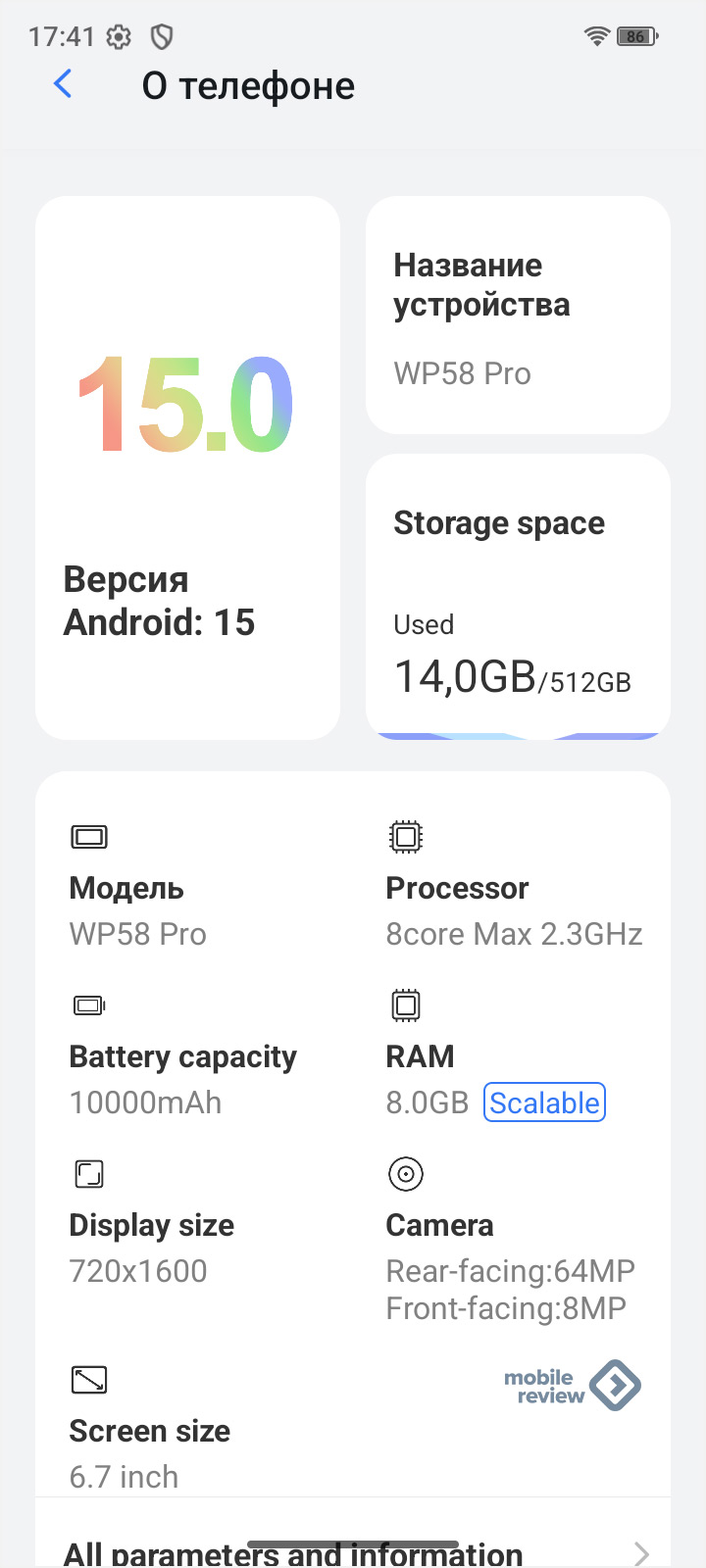Tap the RAM memory icon

tap(405, 1005)
